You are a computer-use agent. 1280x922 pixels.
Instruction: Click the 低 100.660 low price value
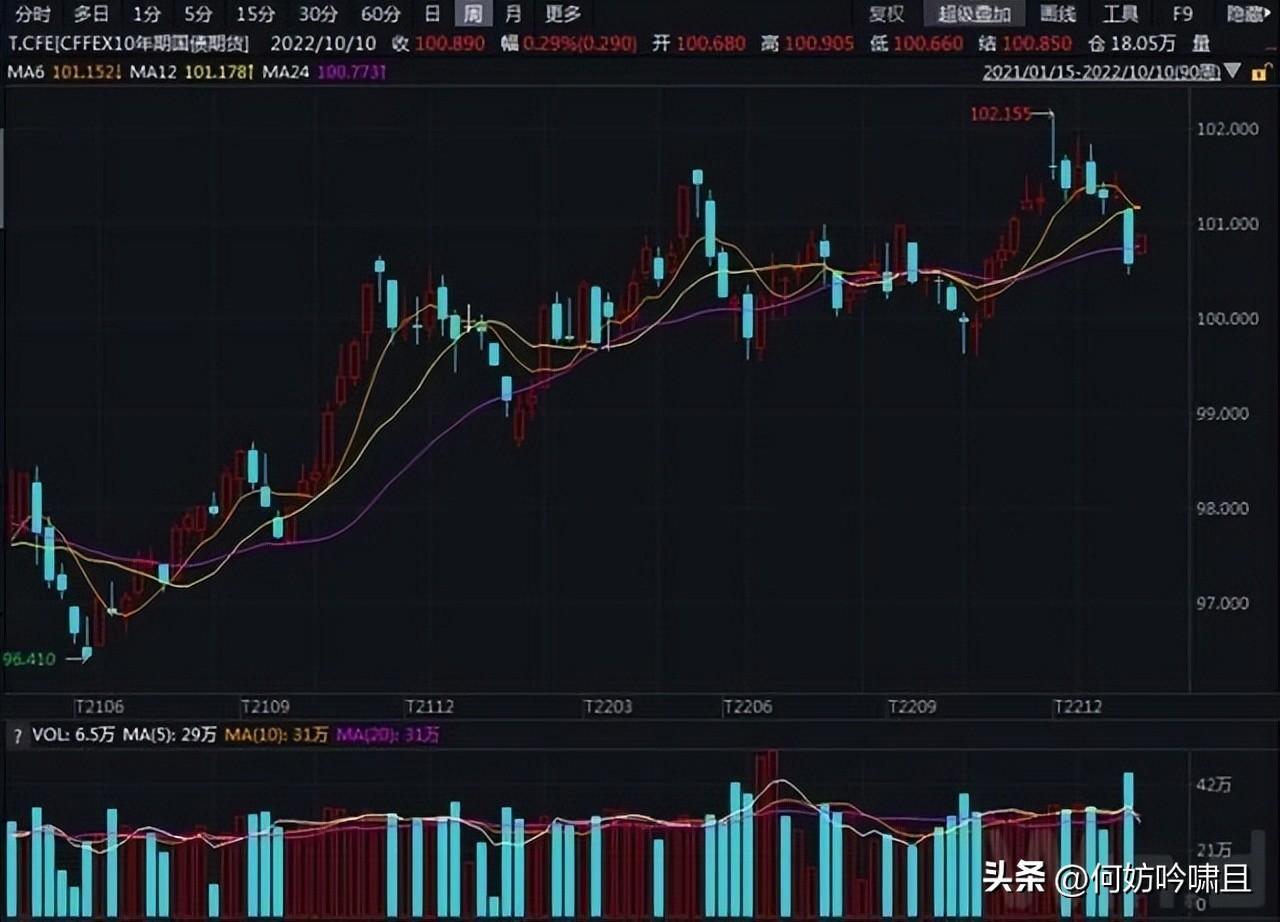tap(916, 43)
